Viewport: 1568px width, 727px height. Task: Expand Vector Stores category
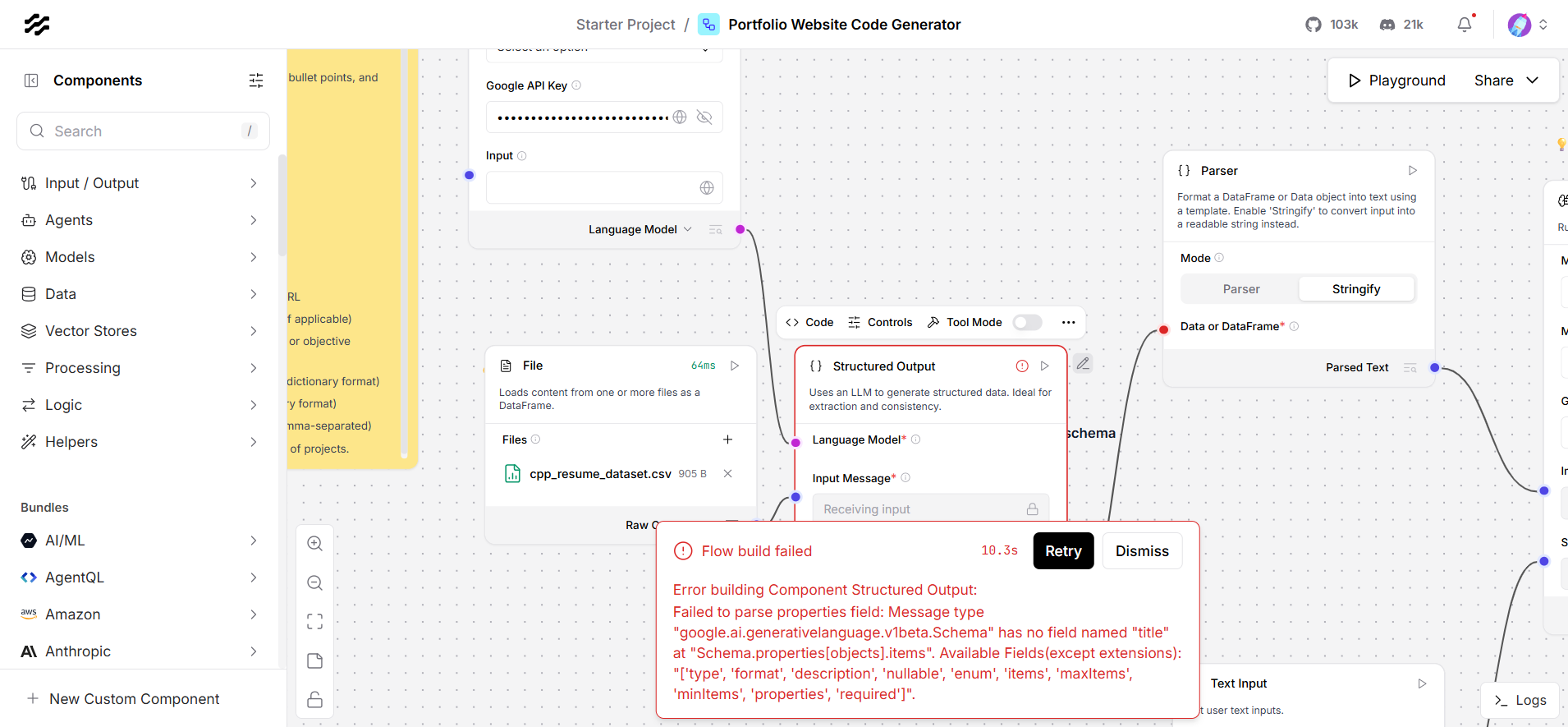click(x=140, y=331)
